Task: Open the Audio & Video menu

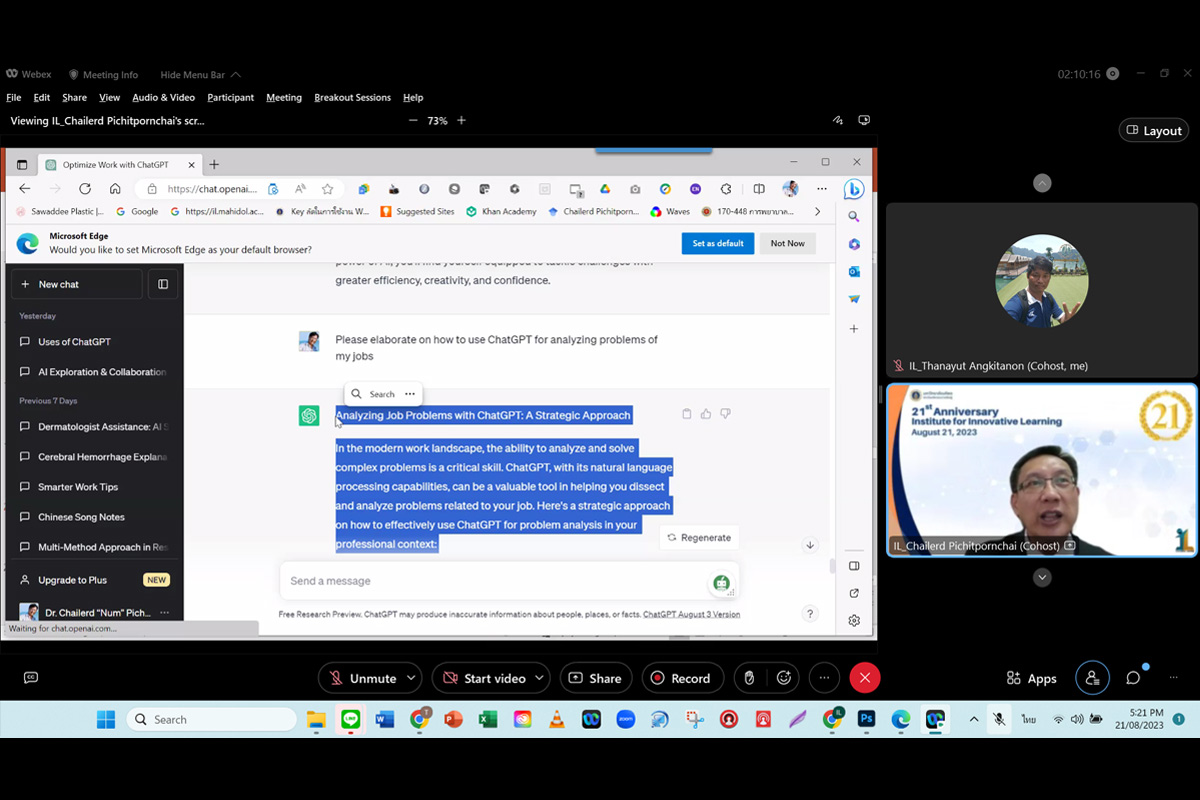Action: pyautogui.click(x=163, y=97)
